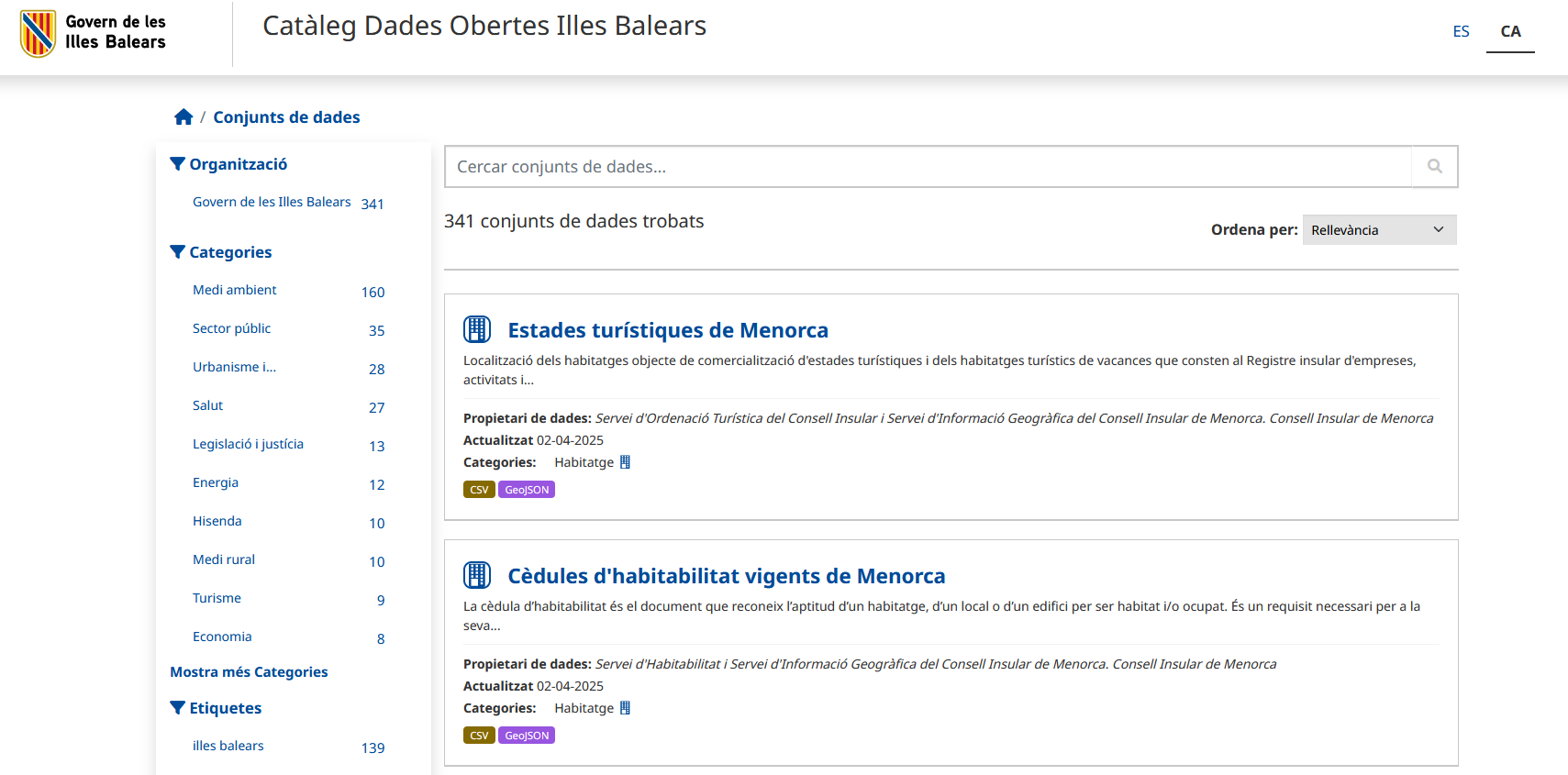Image resolution: width=1568 pixels, height=775 pixels.
Task: Click the search datasets input field
Action: pyautogui.click(x=928, y=167)
